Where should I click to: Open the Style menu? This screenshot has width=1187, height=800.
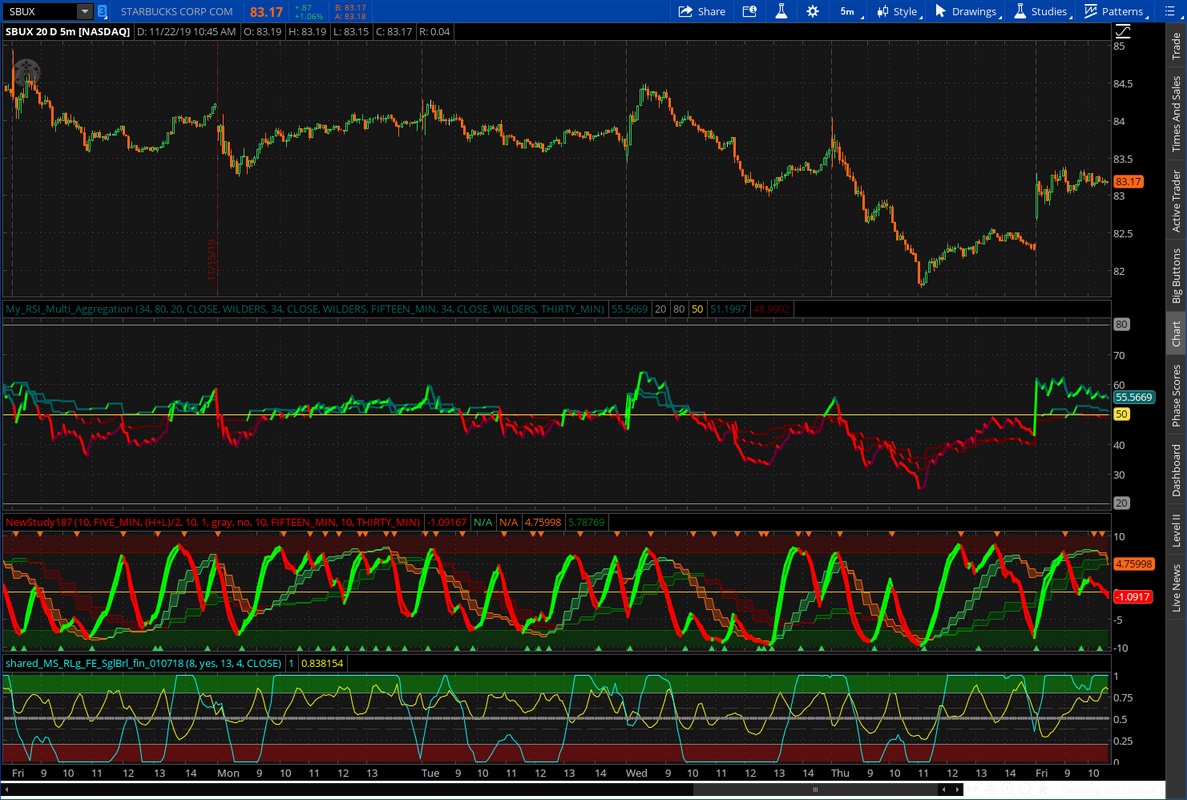point(896,12)
